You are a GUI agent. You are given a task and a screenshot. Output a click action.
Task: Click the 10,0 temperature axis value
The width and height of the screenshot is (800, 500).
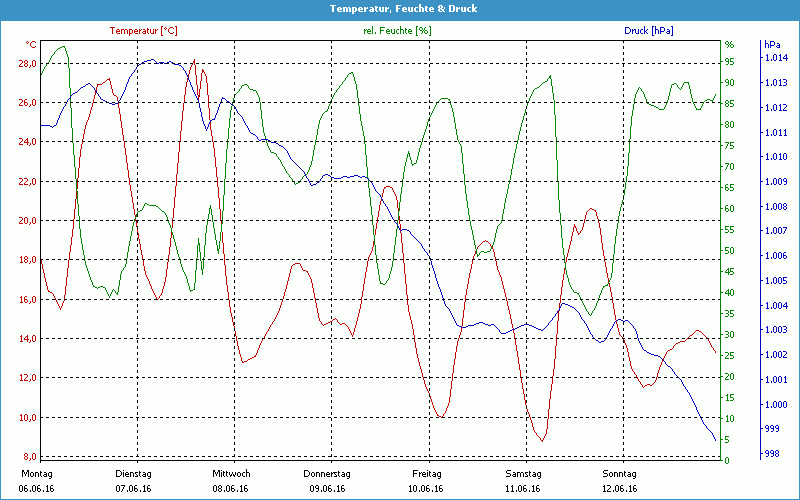[28, 417]
